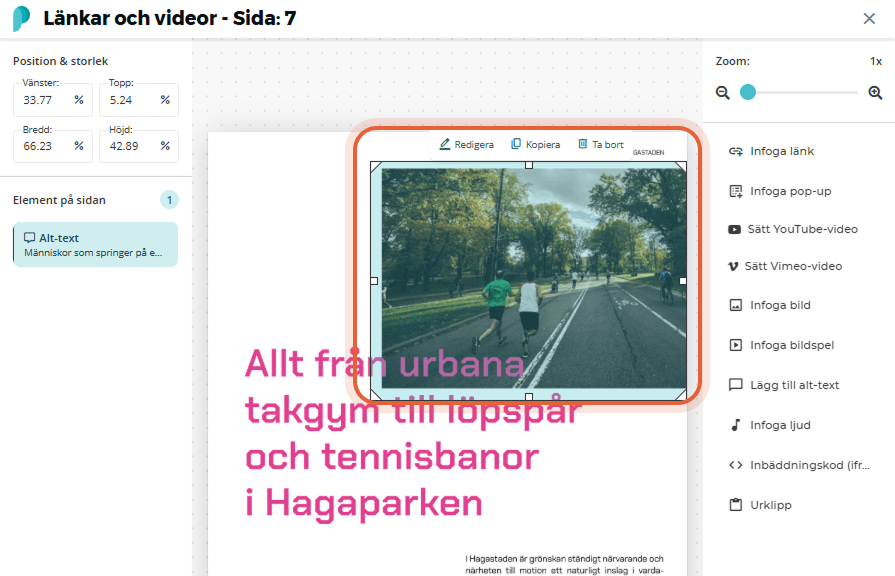Click the copy icon beside Kopiera
Viewport: 895px width, 576px height.
(516, 144)
